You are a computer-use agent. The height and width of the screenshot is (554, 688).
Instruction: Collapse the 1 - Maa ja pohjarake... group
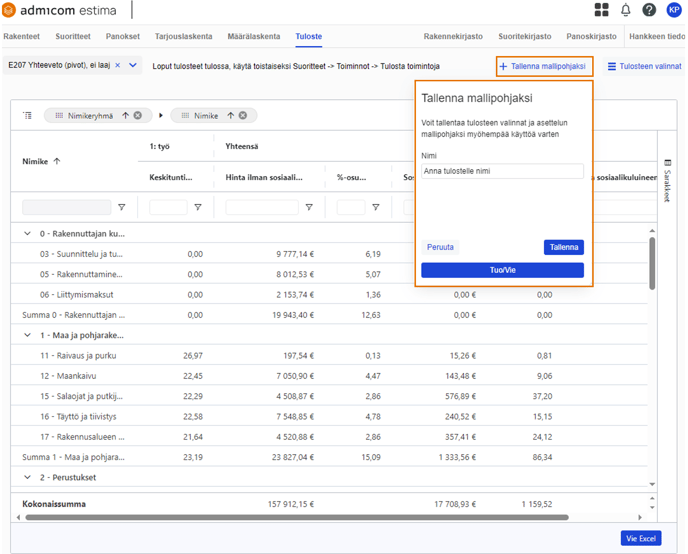tap(27, 335)
